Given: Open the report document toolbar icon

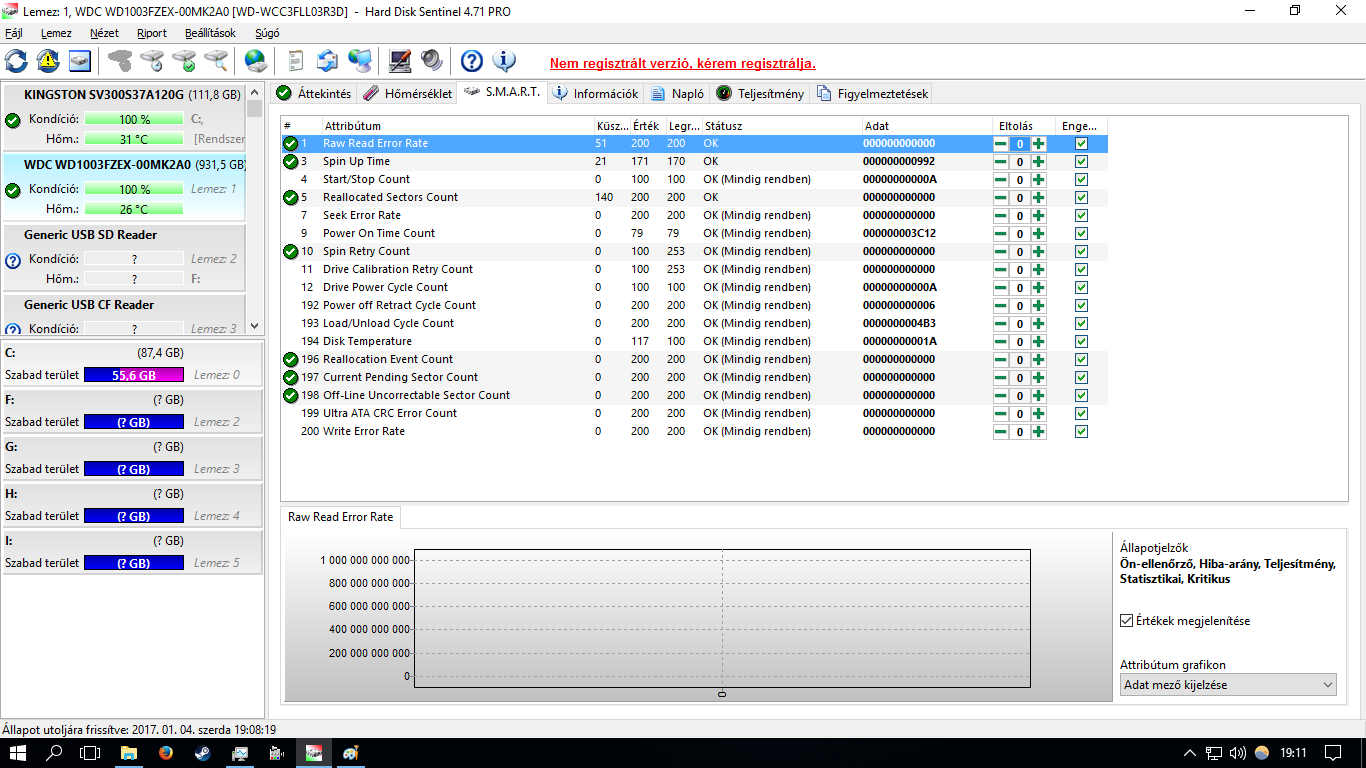Looking at the screenshot, I should pos(295,61).
